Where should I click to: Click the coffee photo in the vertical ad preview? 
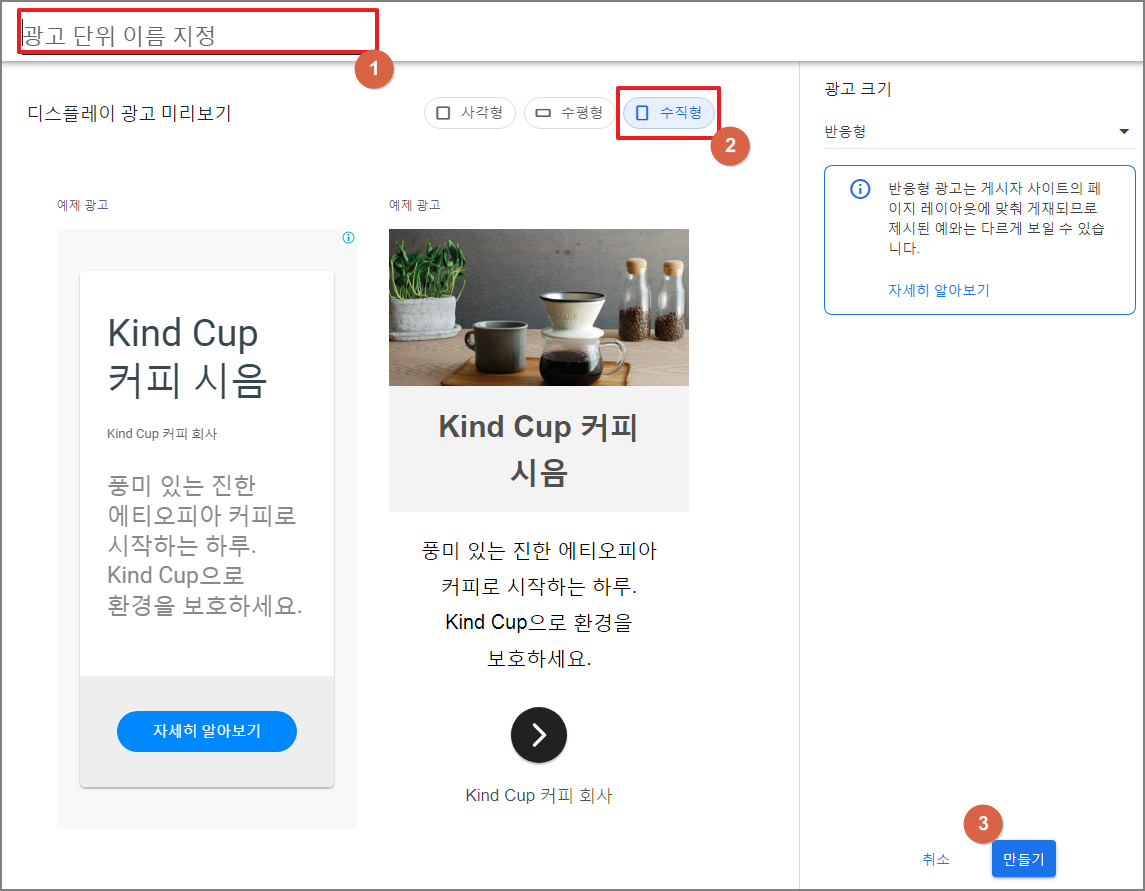point(538,307)
